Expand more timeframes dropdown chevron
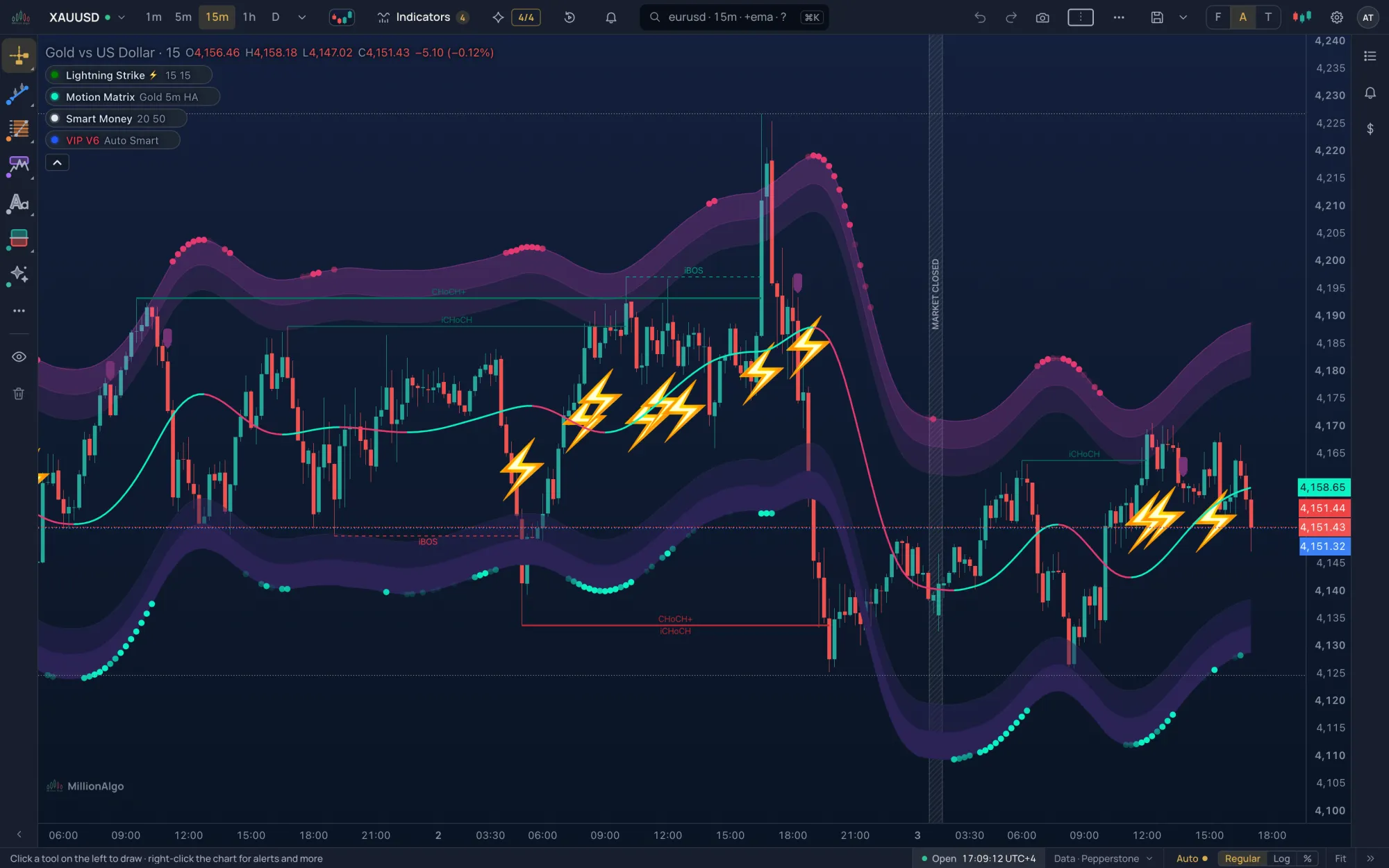 (x=302, y=17)
